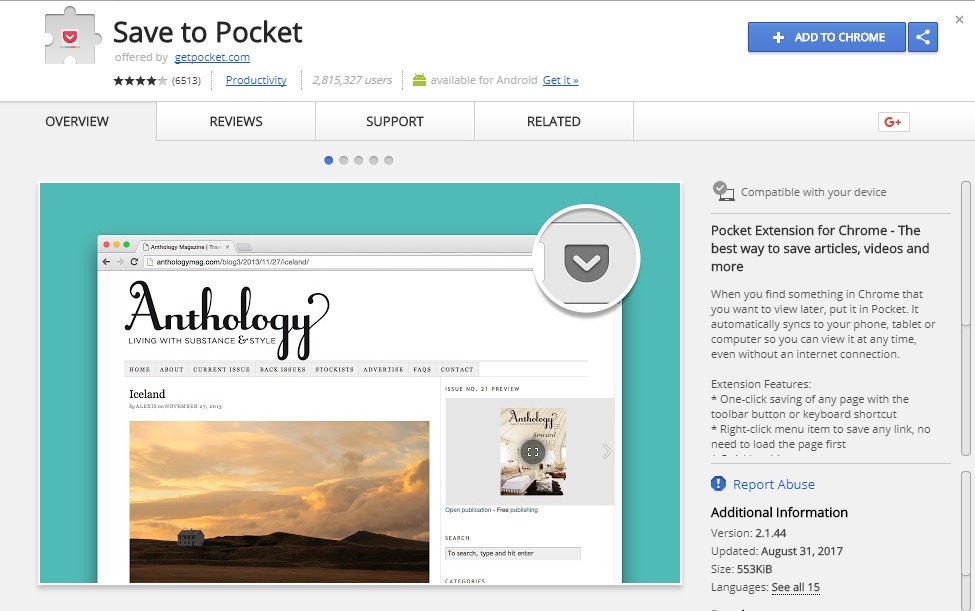Select the second screenshot carousel dot
Screen dimensions: 975x611
pos(343,160)
